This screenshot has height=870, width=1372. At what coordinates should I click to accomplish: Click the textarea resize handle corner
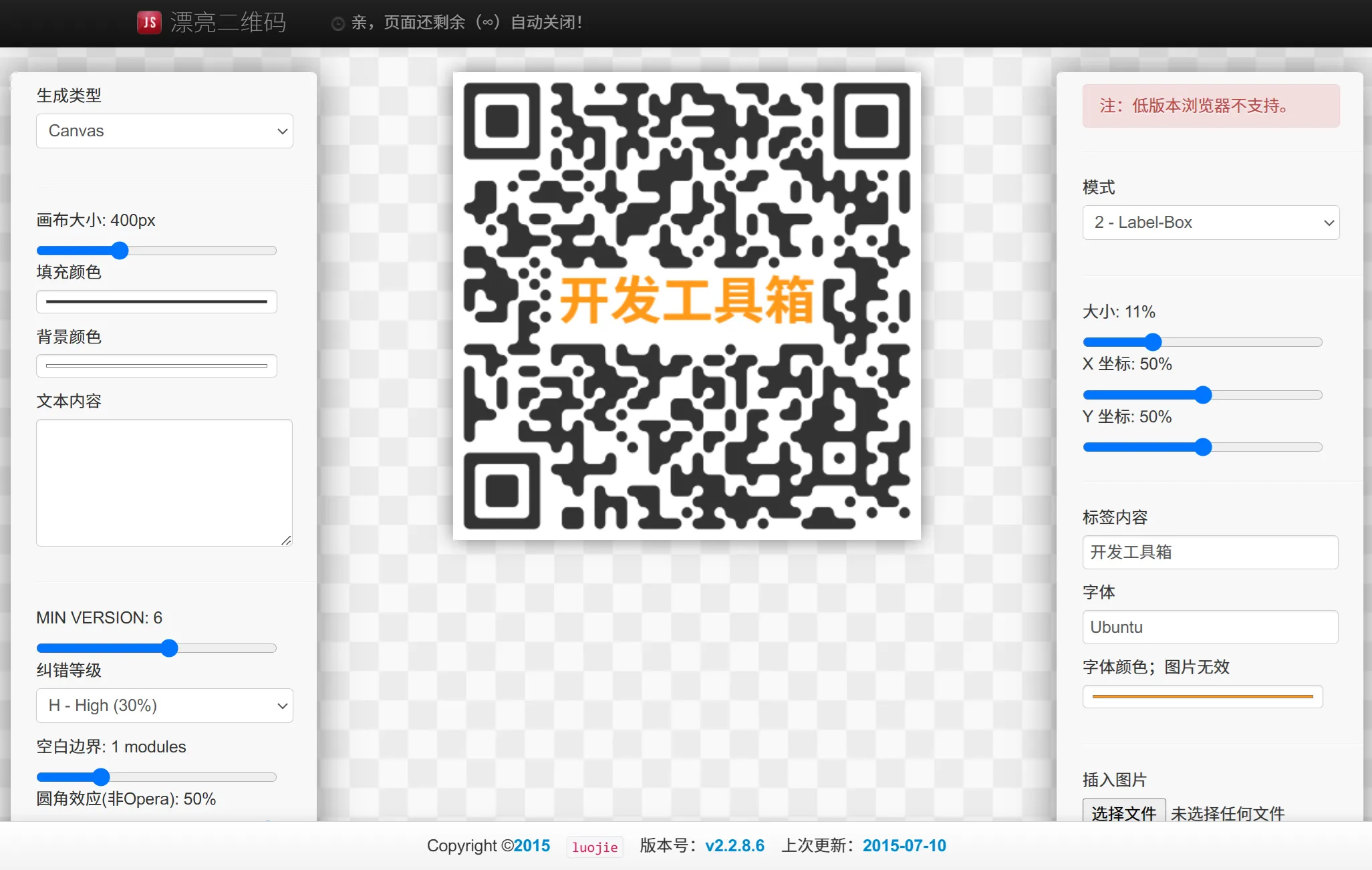click(x=287, y=541)
